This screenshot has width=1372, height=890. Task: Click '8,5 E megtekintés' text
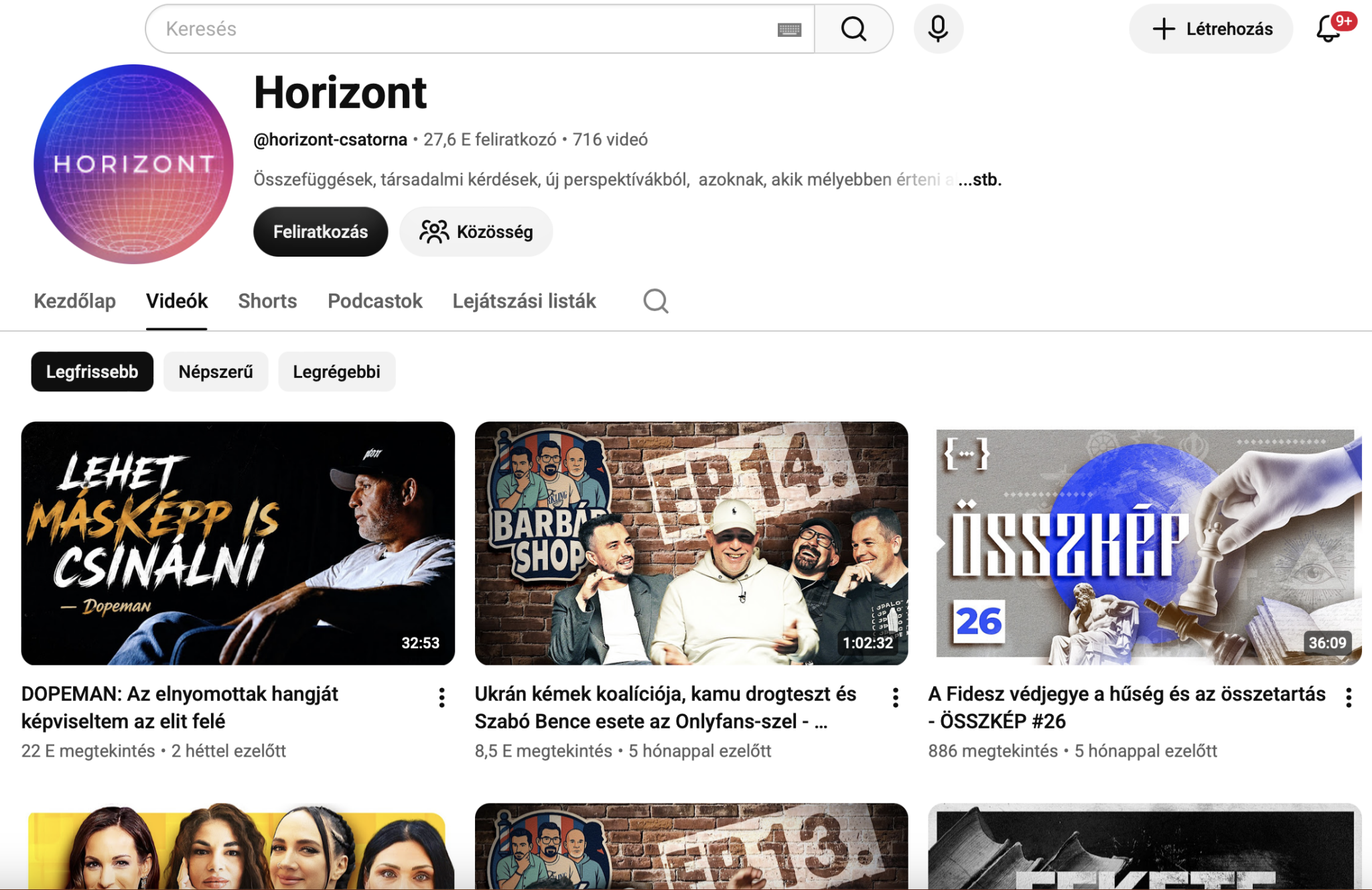pos(543,751)
